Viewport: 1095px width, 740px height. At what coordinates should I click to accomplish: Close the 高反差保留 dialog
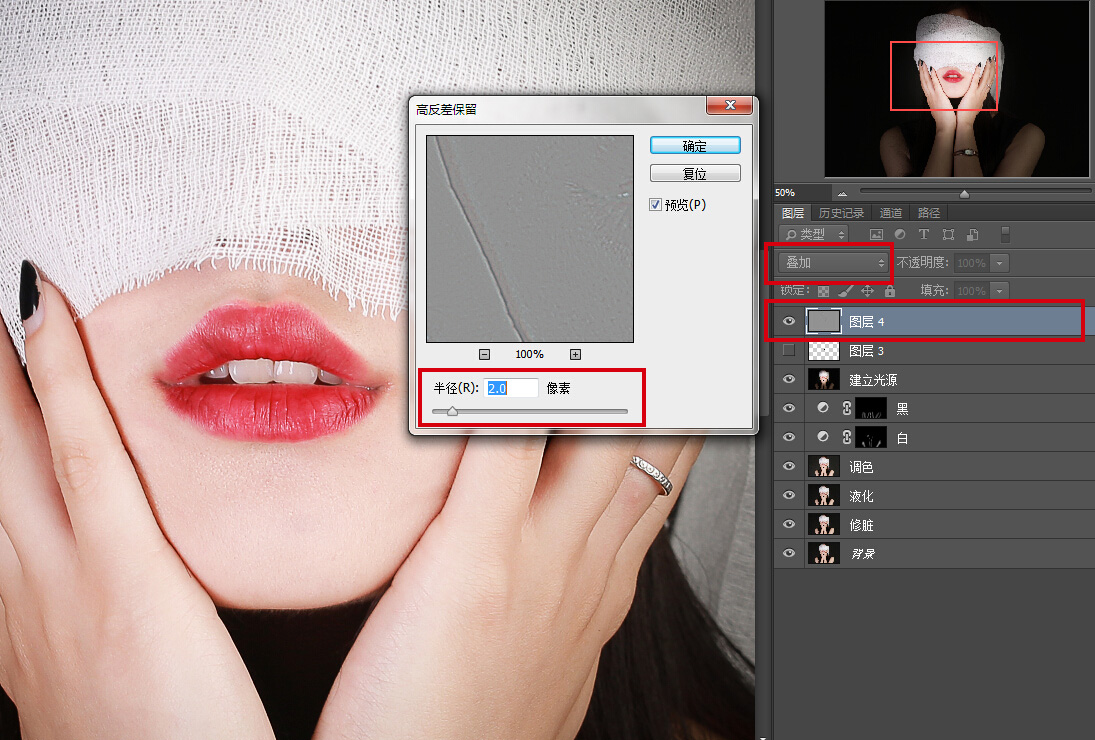click(730, 105)
